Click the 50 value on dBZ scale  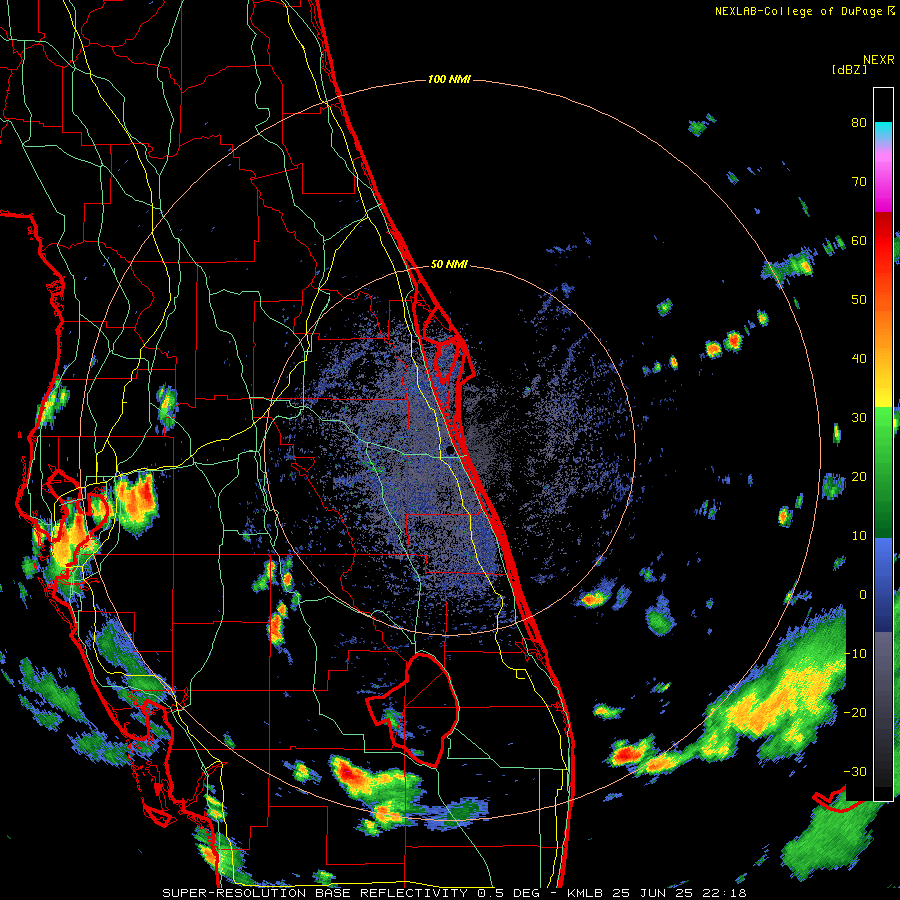pyautogui.click(x=859, y=300)
